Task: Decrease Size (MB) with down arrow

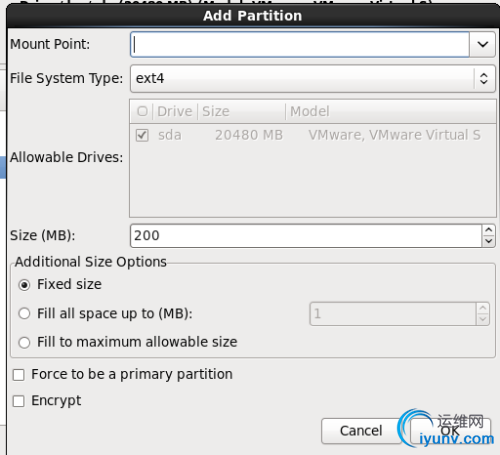Action: tap(489, 241)
